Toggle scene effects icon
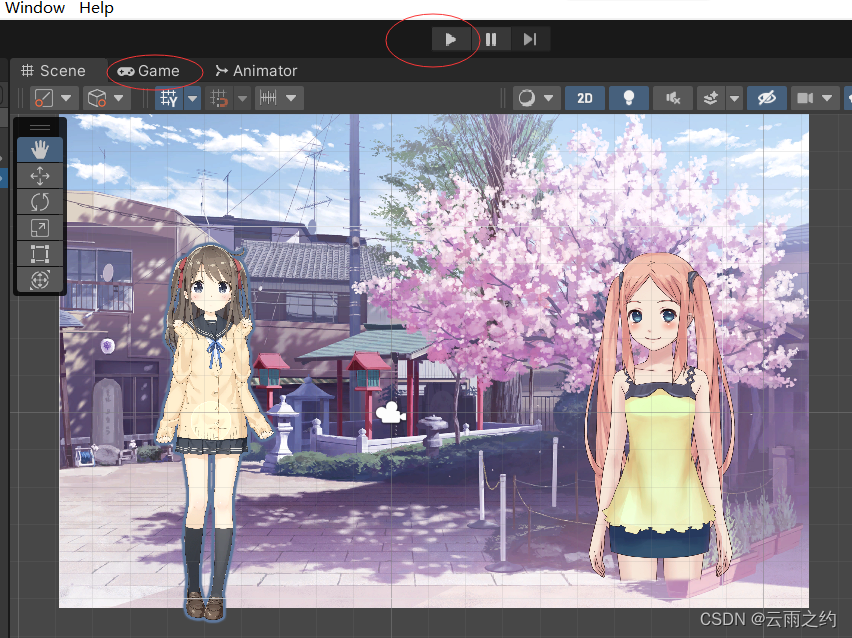The width and height of the screenshot is (852, 638). (711, 98)
